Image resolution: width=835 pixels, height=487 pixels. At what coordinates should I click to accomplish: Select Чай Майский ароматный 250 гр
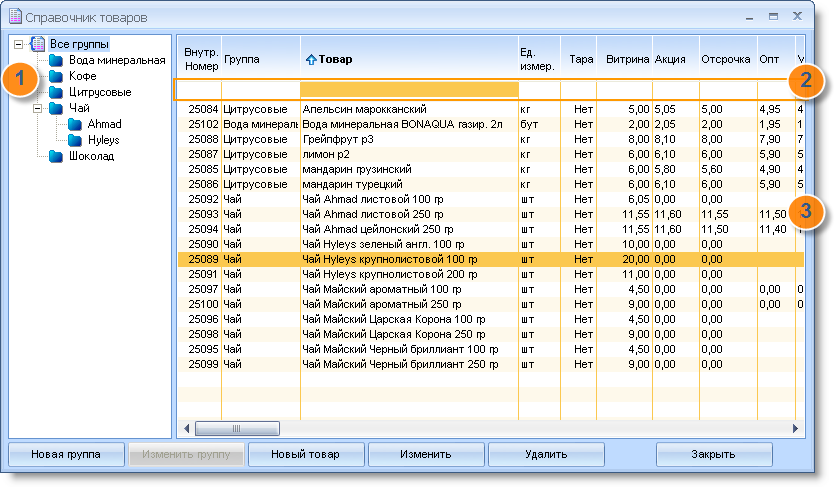click(x=490, y=304)
